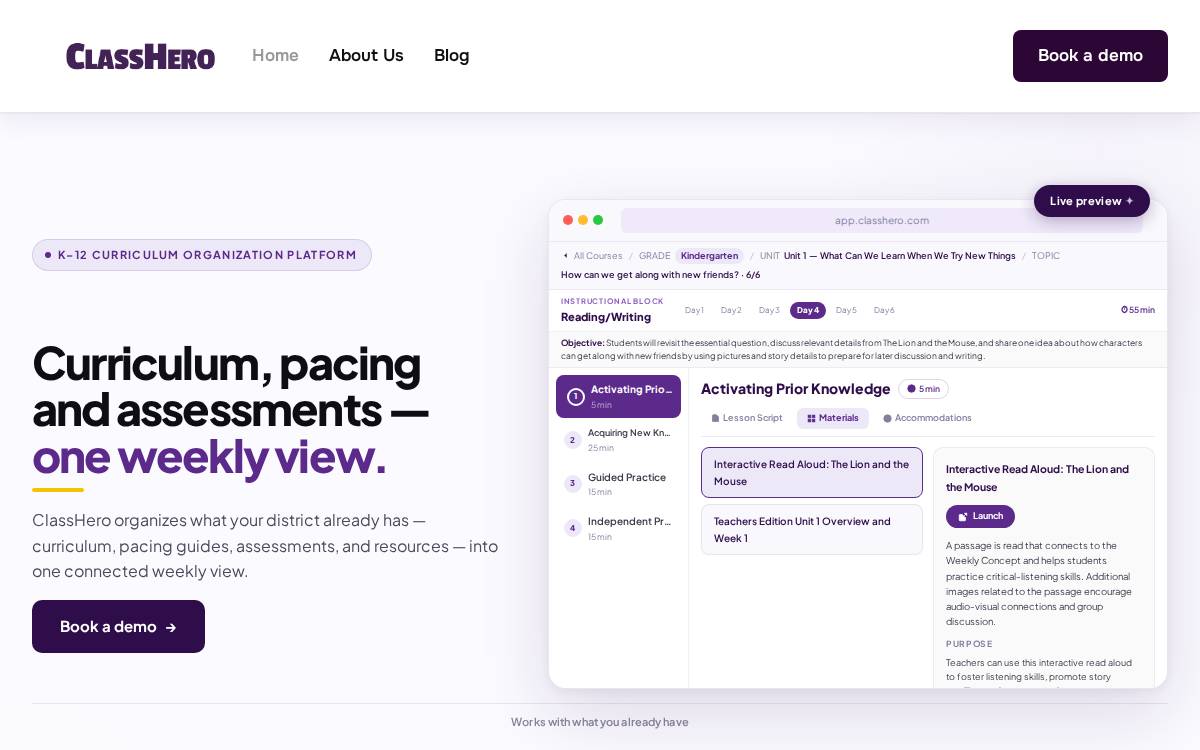1200x750 pixels.
Task: Select the Day4 tab
Action: 808,310
